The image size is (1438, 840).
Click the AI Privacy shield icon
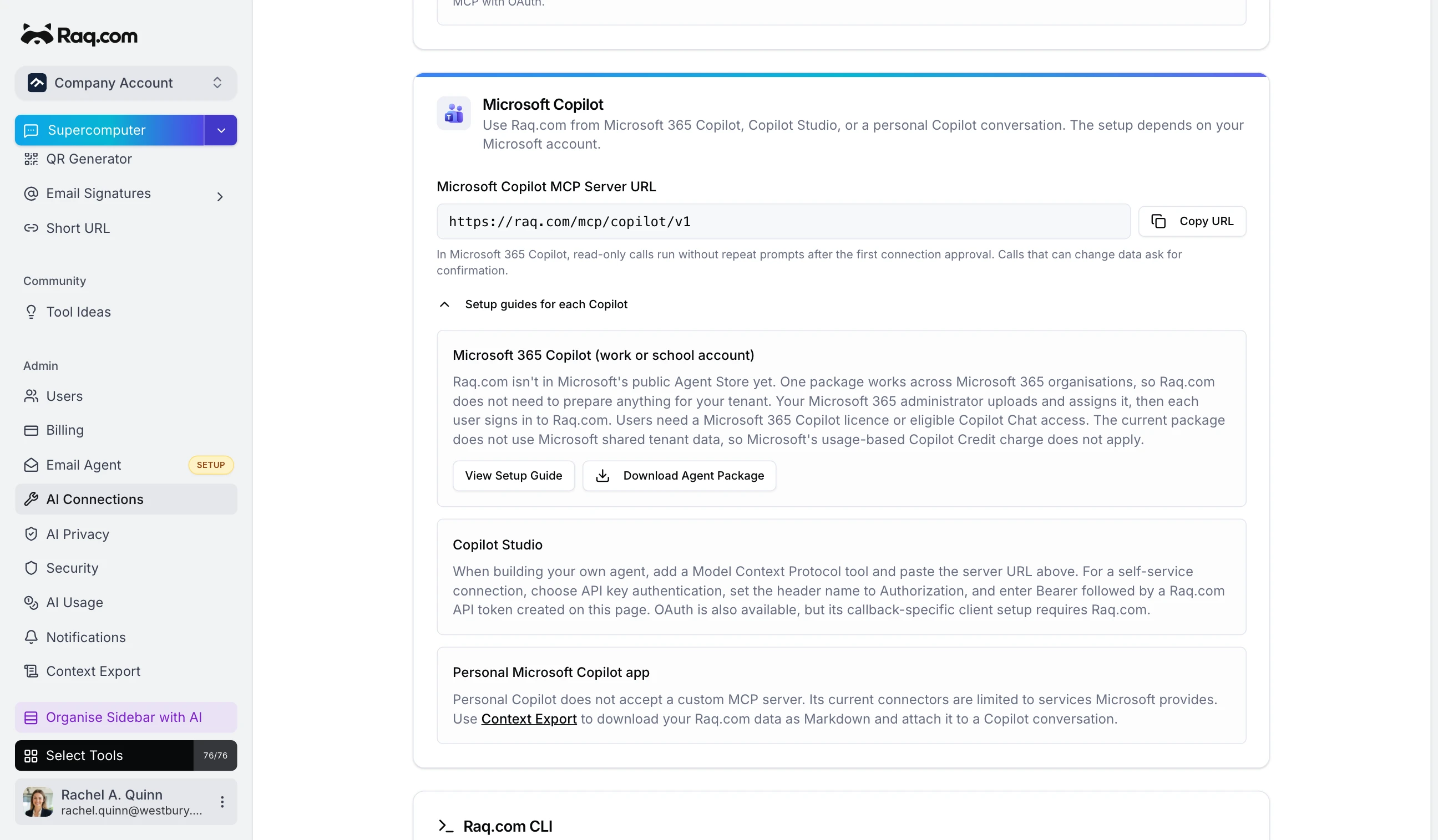31,534
